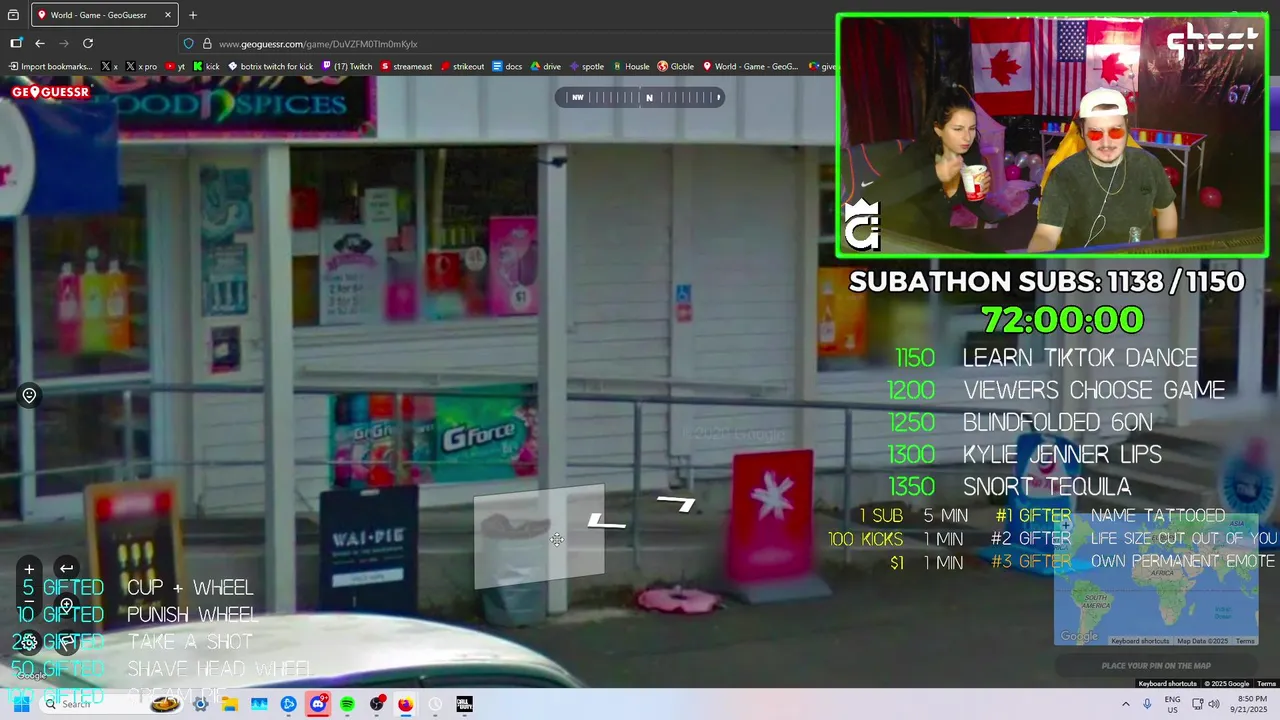The image size is (1280, 720).
Task: Open the docs bookmark
Action: pos(507,67)
